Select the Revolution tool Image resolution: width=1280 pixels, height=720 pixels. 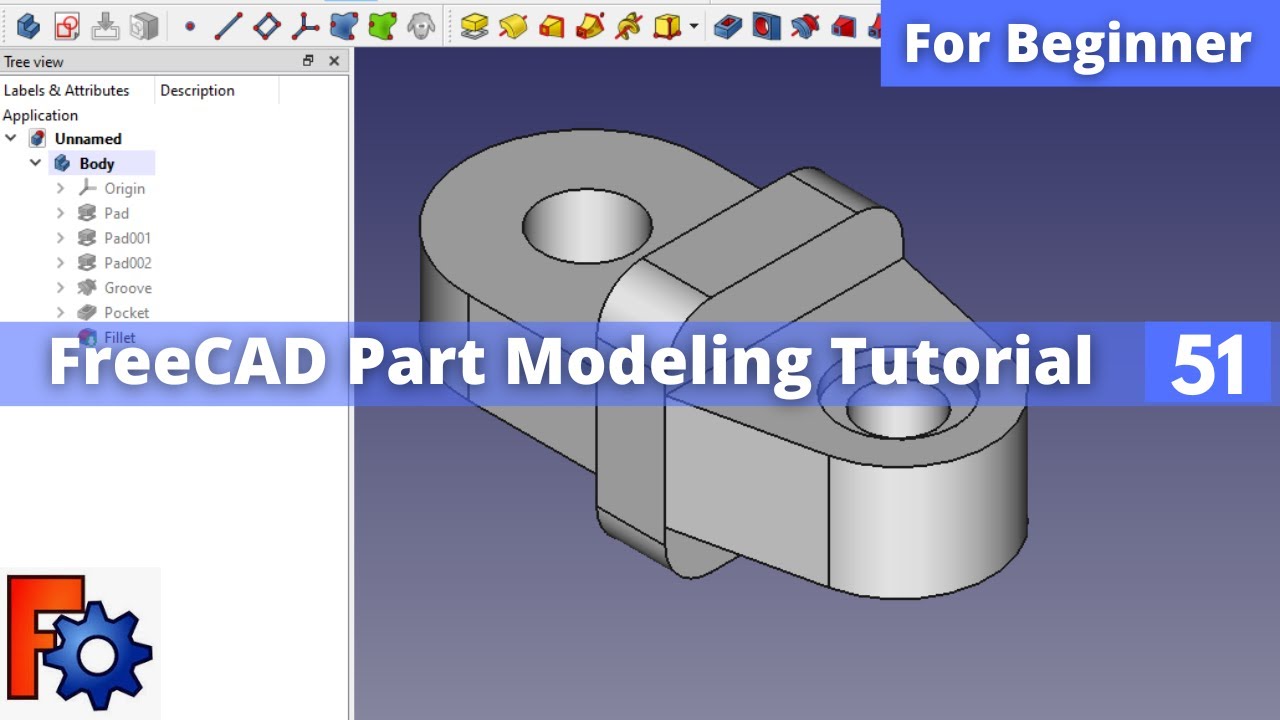tap(513, 26)
